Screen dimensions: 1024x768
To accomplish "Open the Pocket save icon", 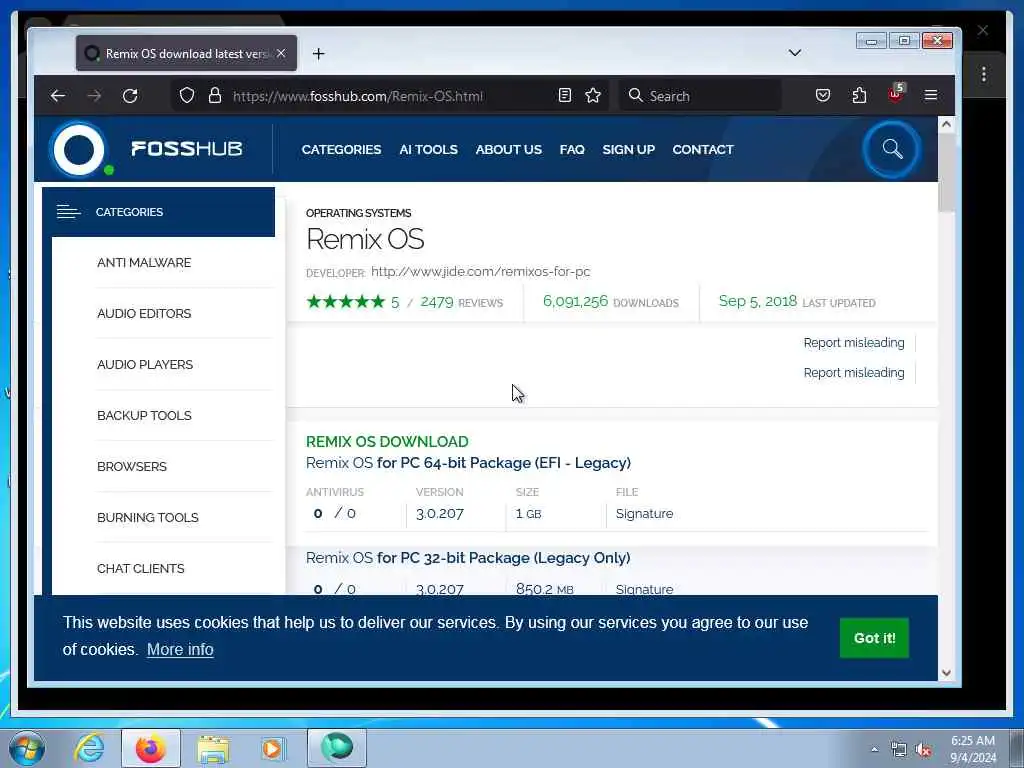I will 823,96.
